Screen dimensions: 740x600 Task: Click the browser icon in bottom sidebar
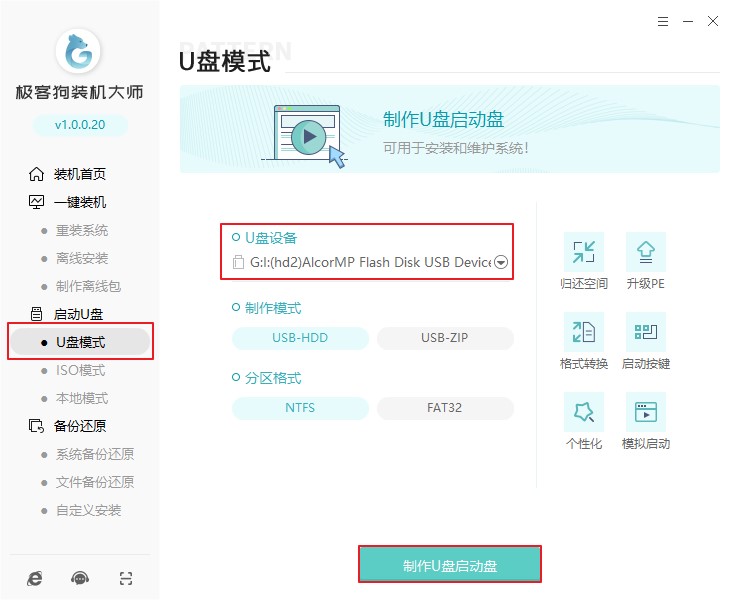coord(36,578)
